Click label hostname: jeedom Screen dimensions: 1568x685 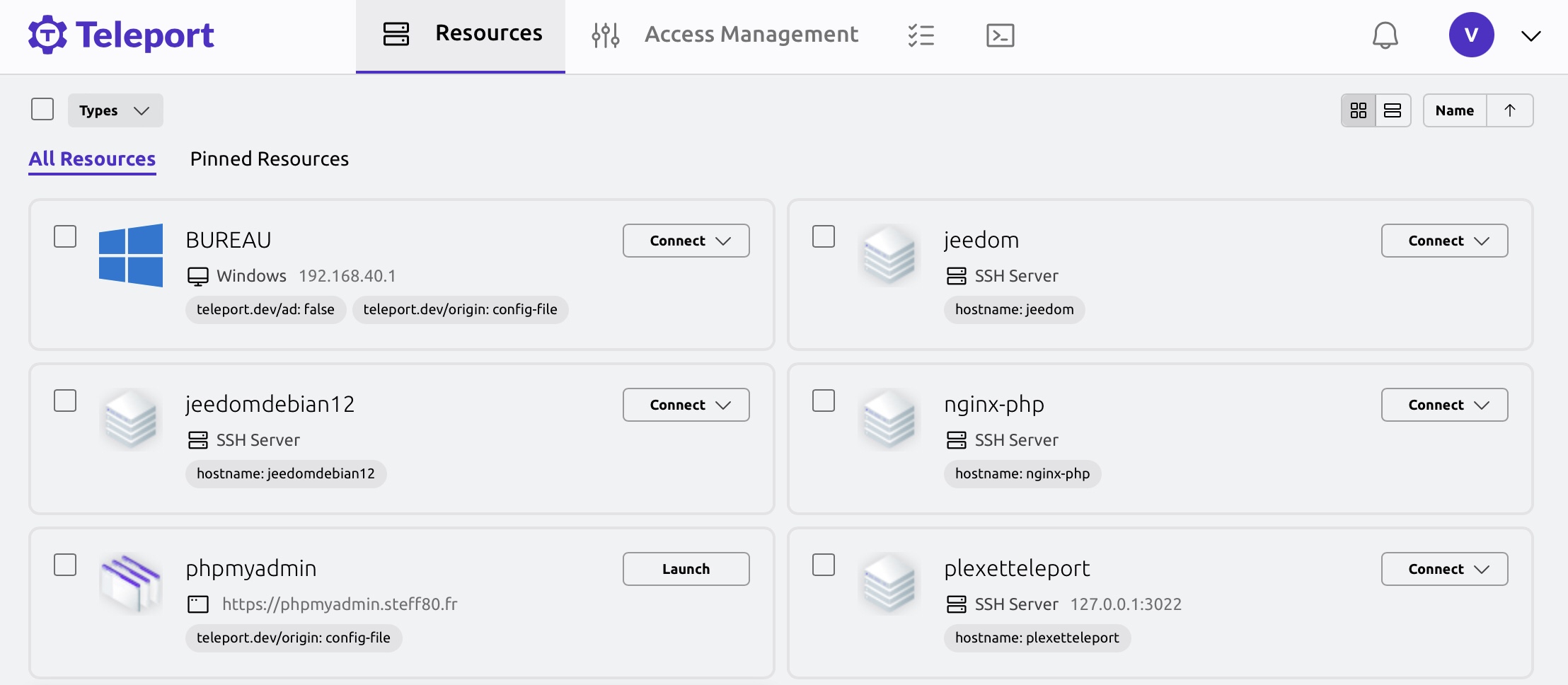pos(1015,309)
